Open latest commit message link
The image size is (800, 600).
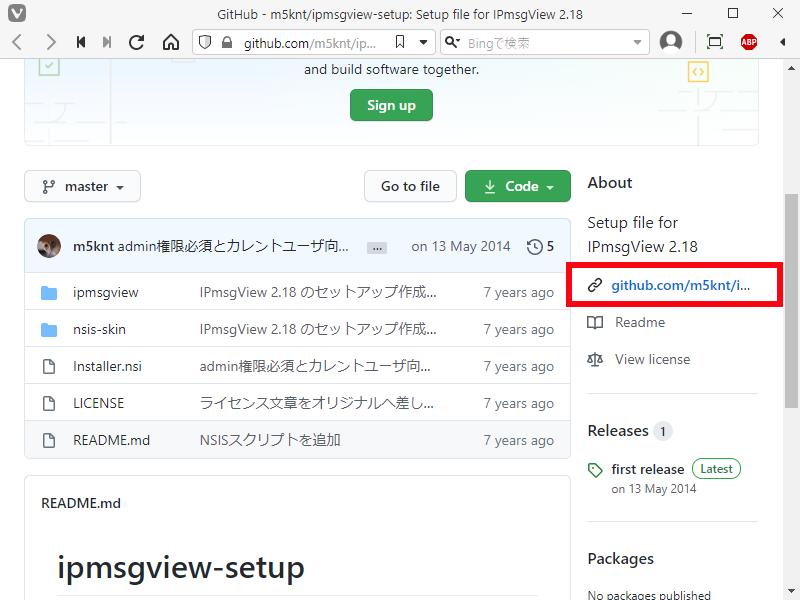pos(233,246)
